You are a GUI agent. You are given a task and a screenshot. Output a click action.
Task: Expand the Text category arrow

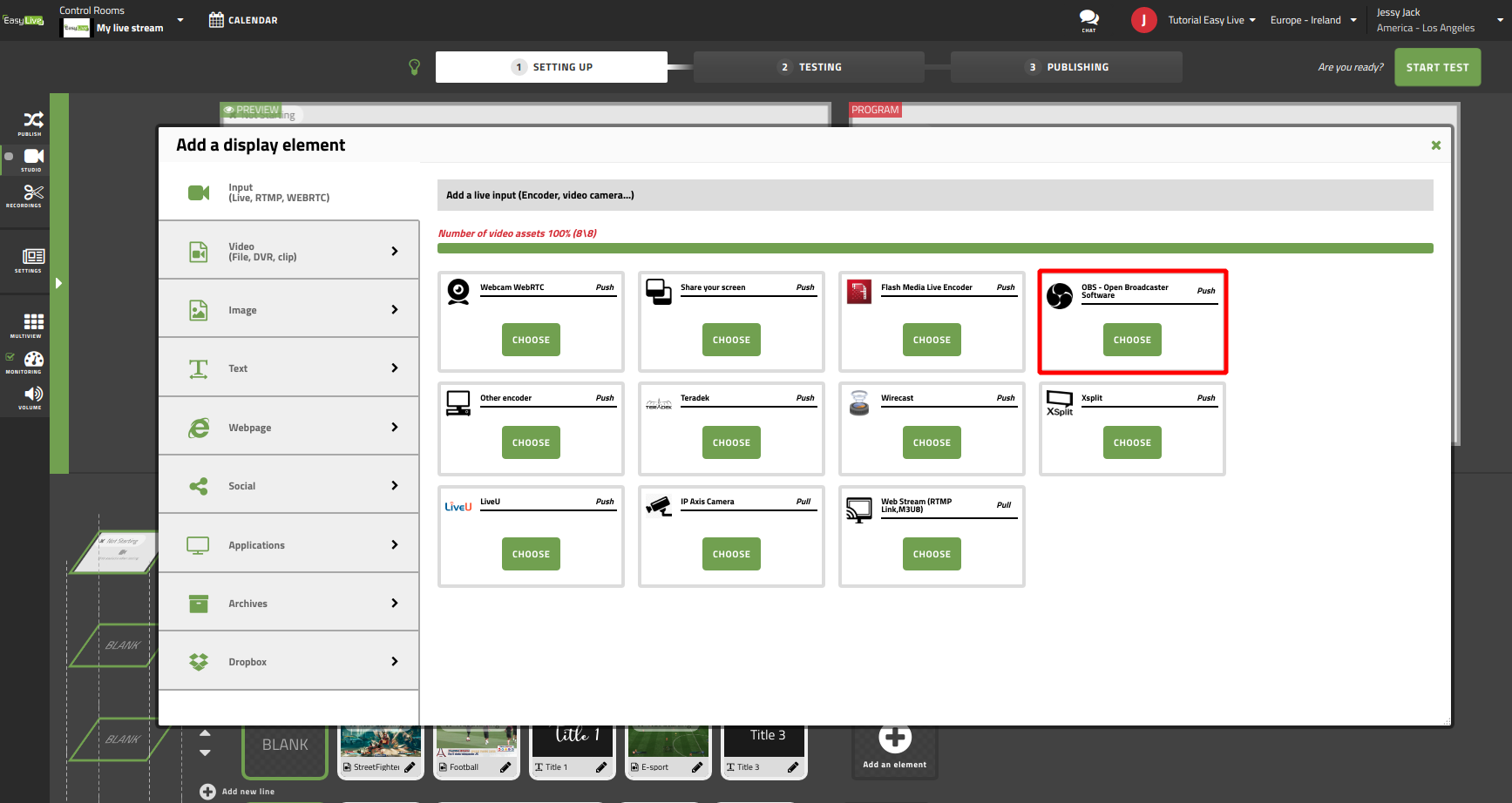pyautogui.click(x=395, y=368)
